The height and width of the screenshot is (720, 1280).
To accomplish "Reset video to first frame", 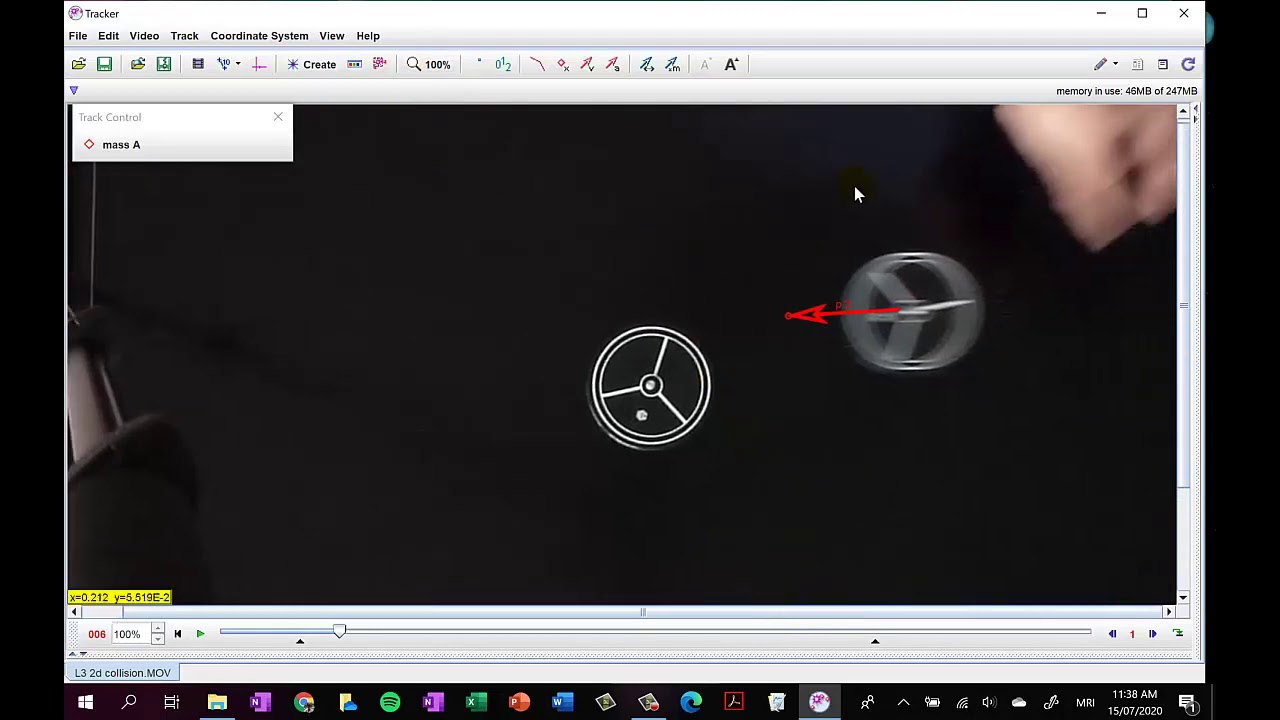I will click(x=178, y=634).
